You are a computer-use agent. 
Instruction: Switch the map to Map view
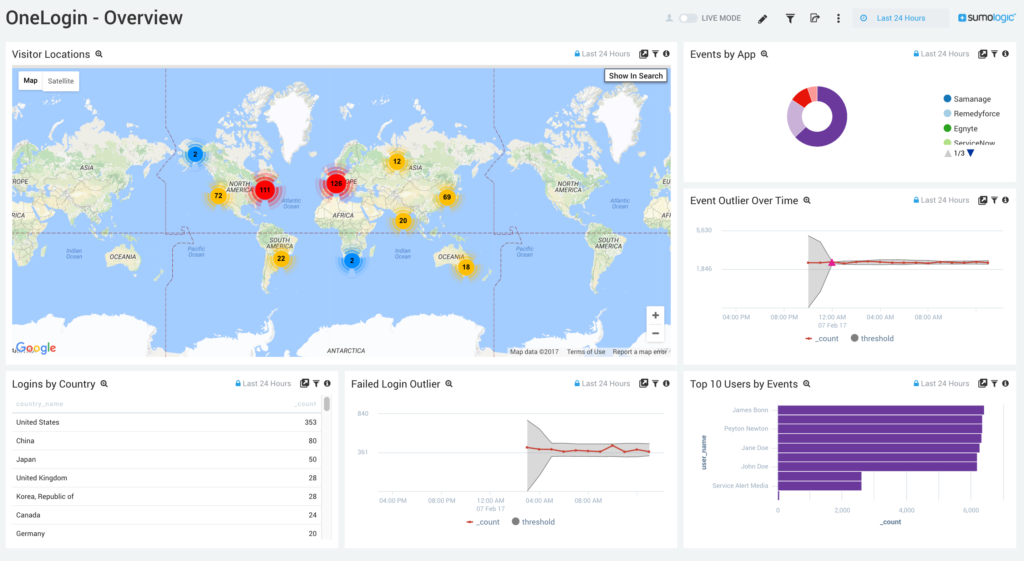tap(31, 81)
